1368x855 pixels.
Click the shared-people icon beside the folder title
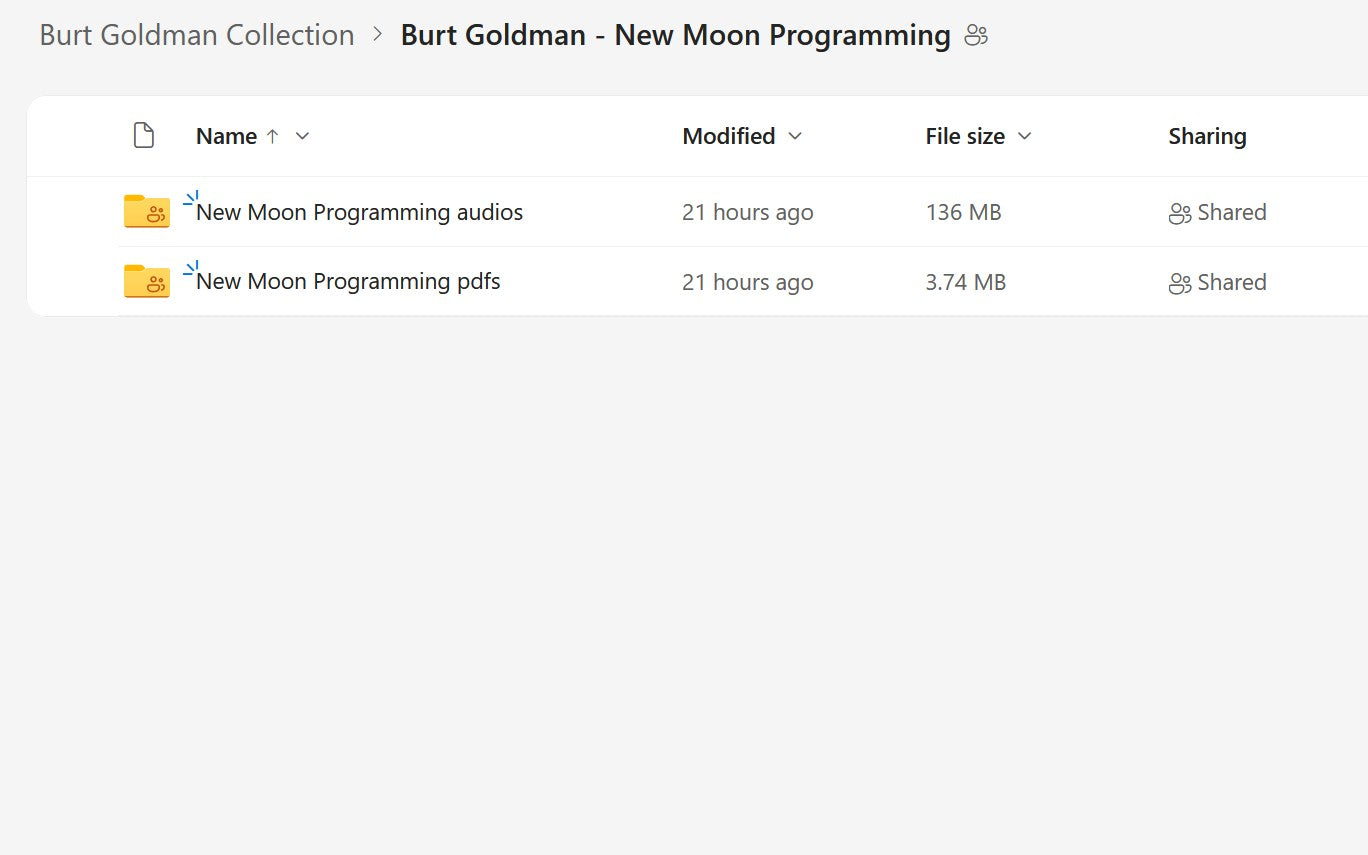pyautogui.click(x=976, y=36)
